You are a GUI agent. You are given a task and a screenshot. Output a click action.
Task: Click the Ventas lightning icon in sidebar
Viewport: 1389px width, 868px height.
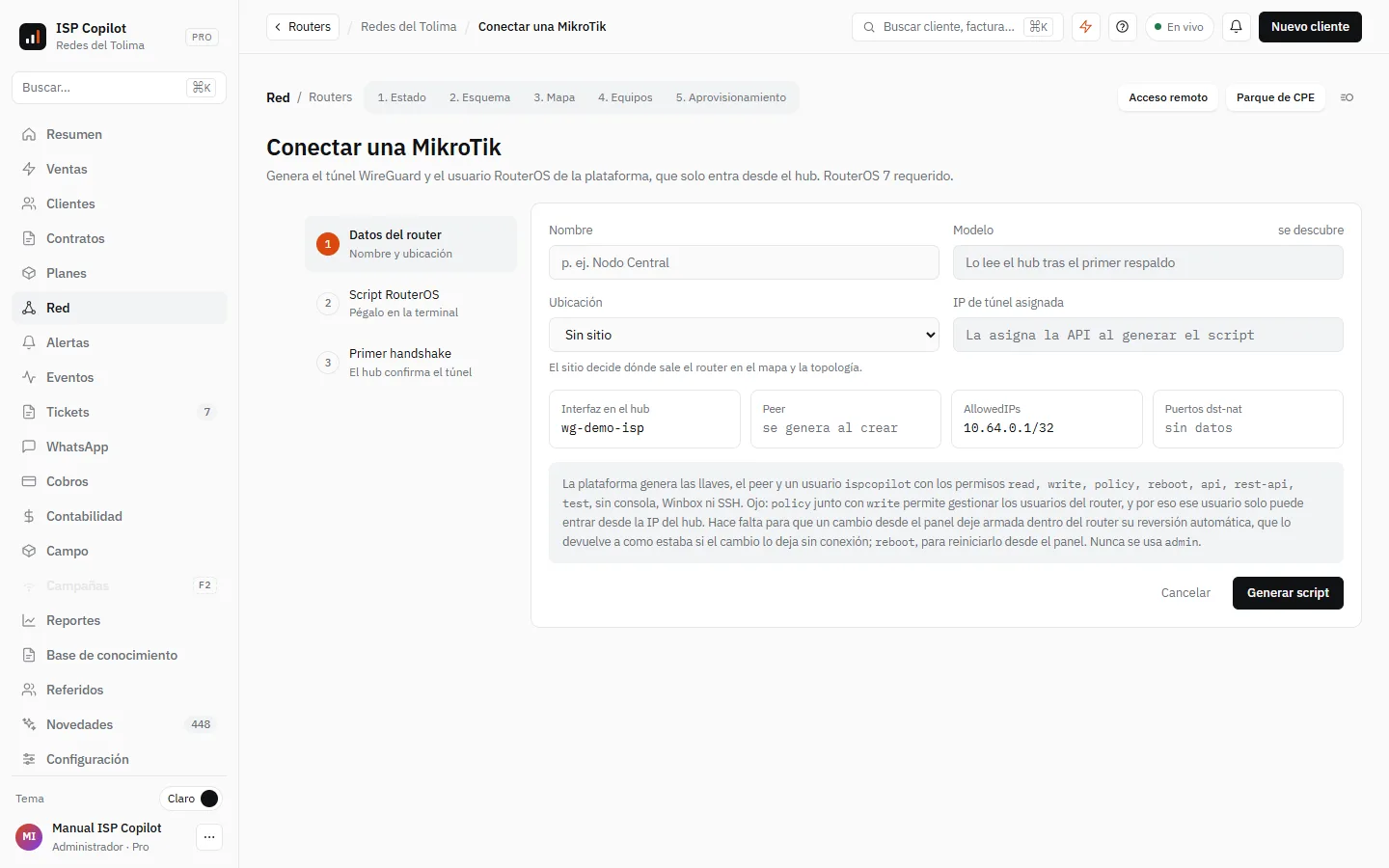(29, 169)
